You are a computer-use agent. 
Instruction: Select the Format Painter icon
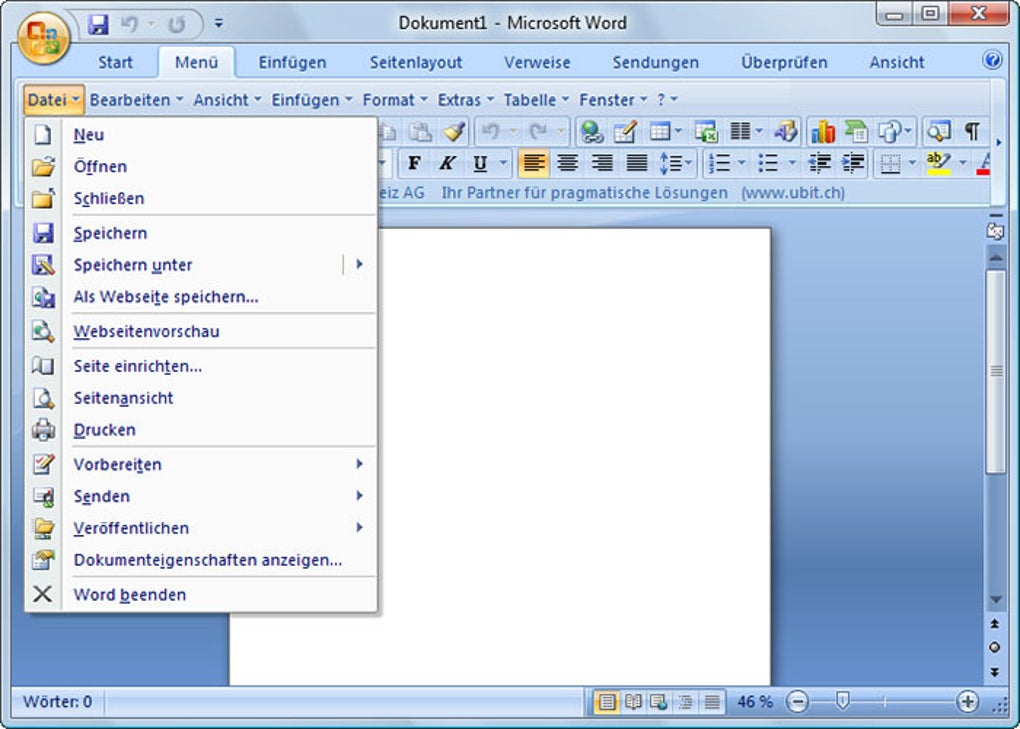[455, 131]
